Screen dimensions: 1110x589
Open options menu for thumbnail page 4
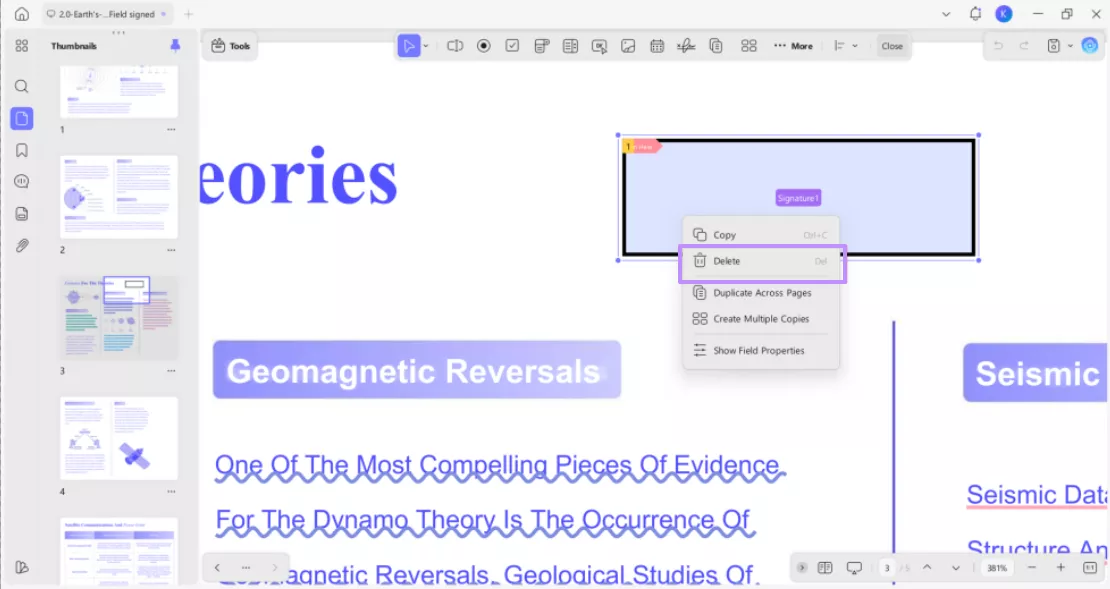[x=171, y=491]
